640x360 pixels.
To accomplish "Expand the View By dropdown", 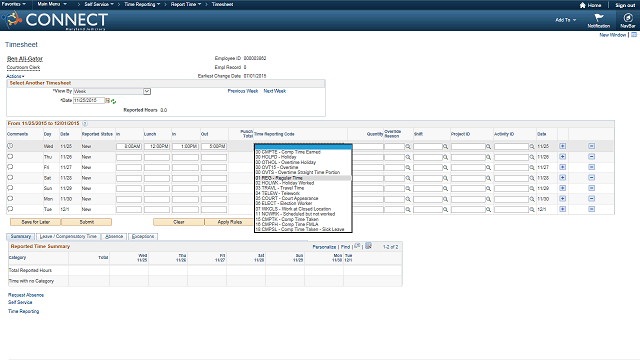I will (147, 91).
